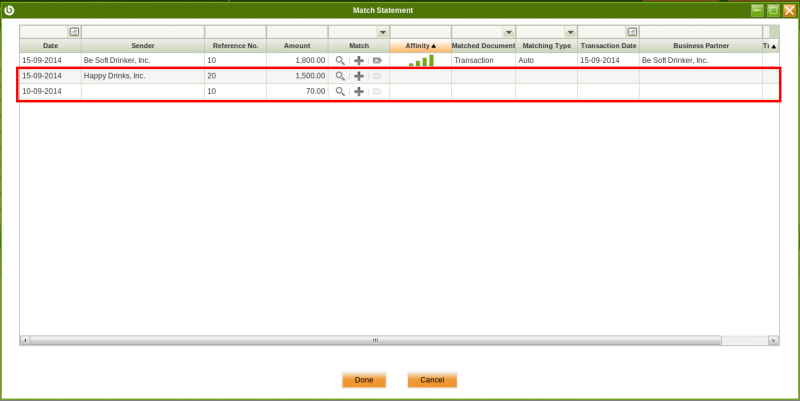
Task: Toggle sort on Affinity column header
Action: [x=421, y=45]
